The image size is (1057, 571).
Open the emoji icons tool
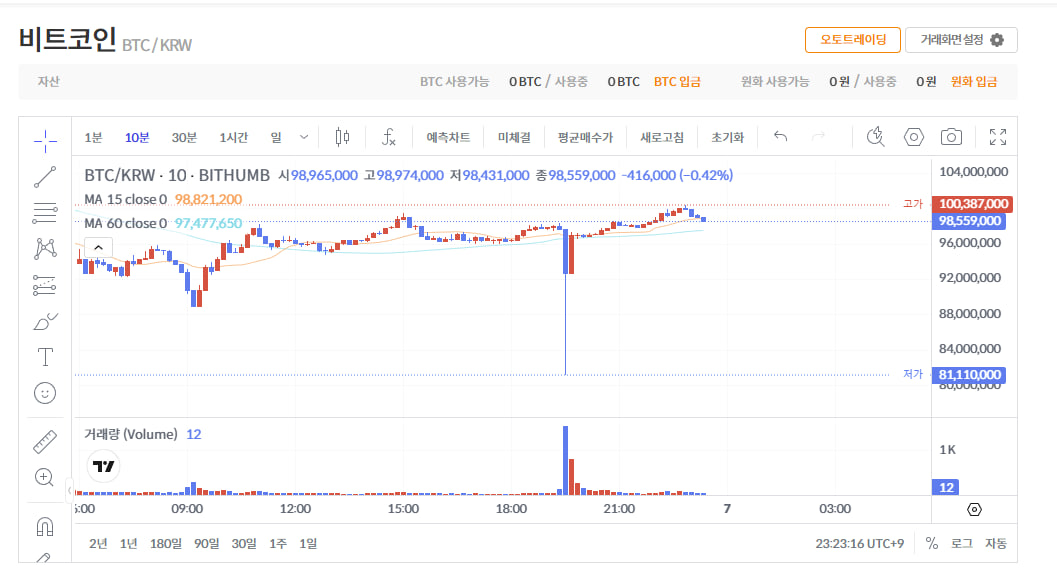[45, 393]
